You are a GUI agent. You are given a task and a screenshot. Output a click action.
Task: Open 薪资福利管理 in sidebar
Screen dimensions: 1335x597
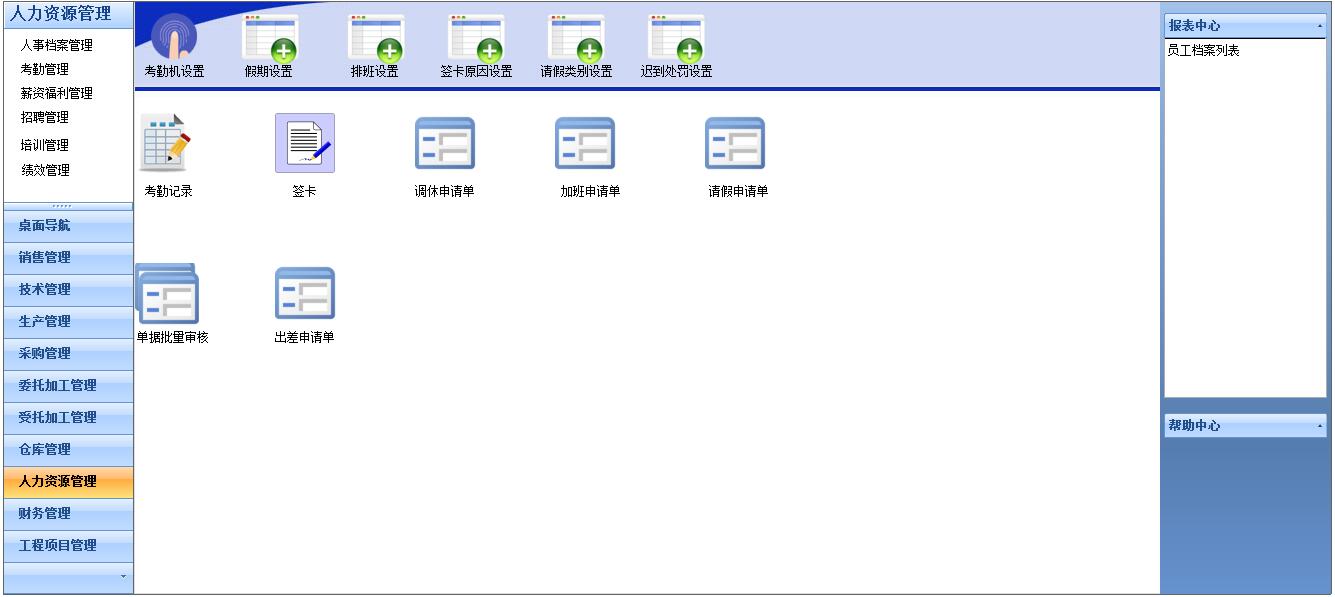point(57,93)
